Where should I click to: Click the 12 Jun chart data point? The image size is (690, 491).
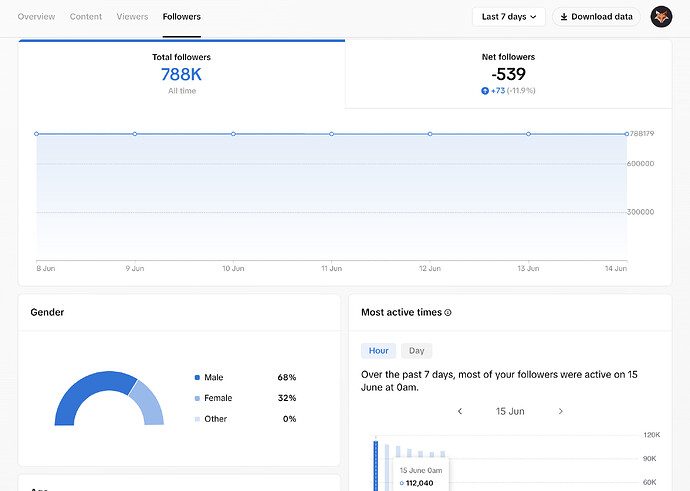(430, 134)
